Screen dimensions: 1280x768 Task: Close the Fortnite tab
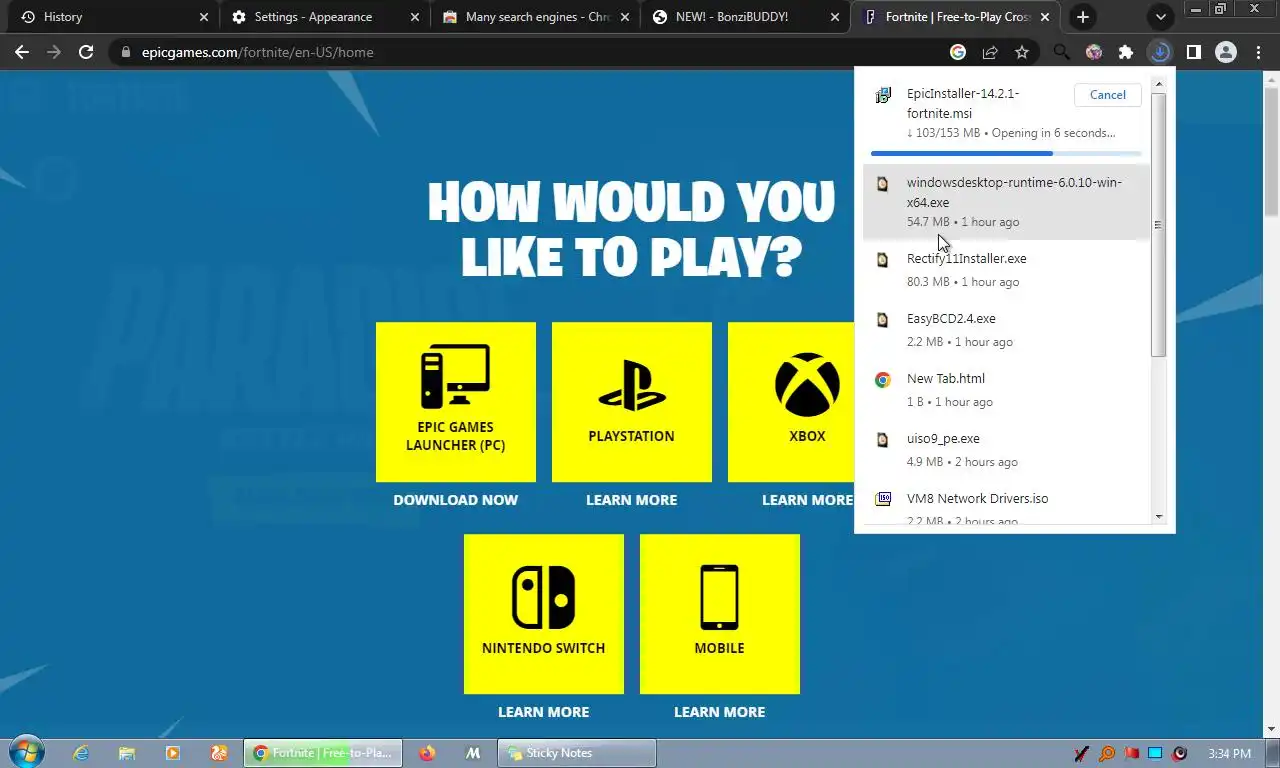[x=1044, y=17]
